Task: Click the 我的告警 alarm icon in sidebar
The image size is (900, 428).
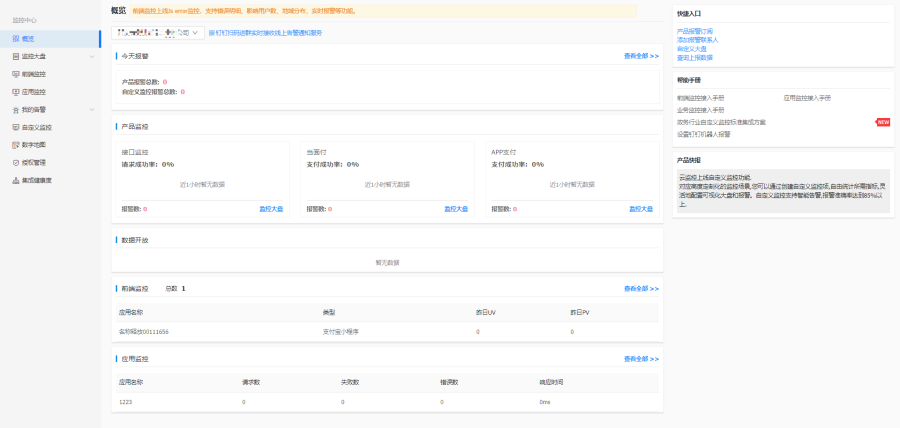Action: click(16, 110)
